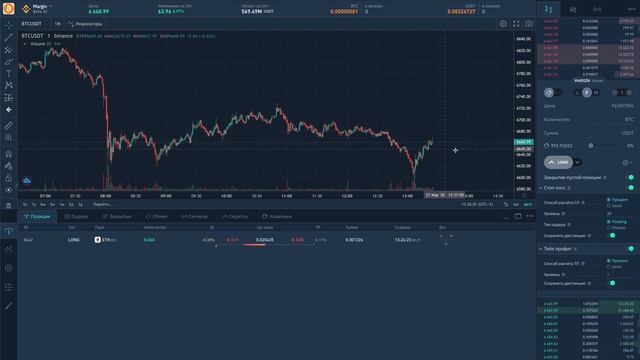640x360 pixels.
Task: Toggle Закрытие пустой позиции switch
Action: coord(631,178)
